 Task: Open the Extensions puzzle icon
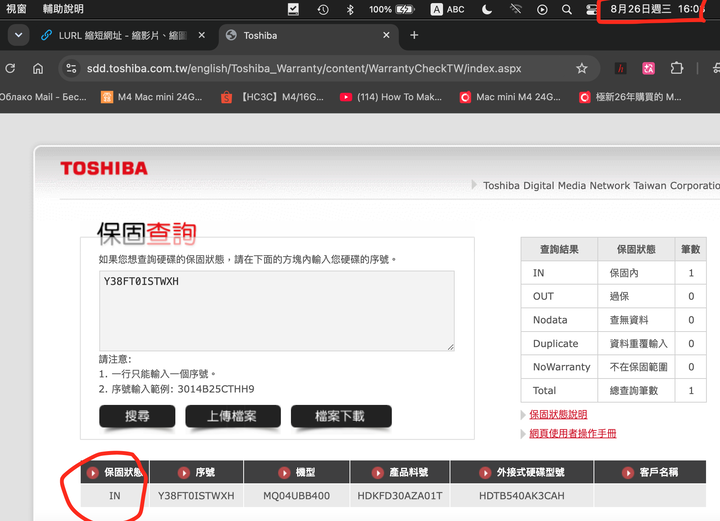tap(676, 68)
